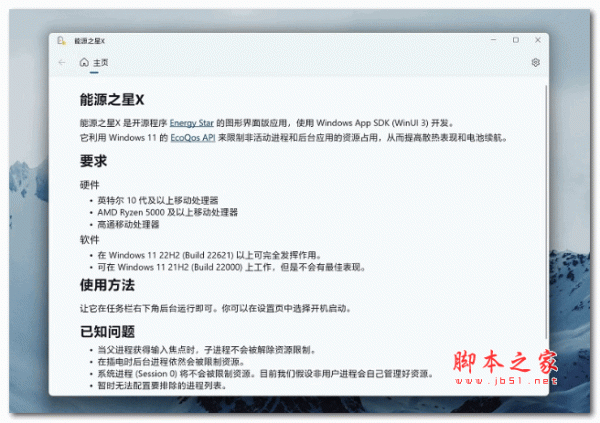Viewport: 600px width, 423px height.
Task: Click the Windows 11 21H2 Build 22000 line
Action: pos(232,267)
